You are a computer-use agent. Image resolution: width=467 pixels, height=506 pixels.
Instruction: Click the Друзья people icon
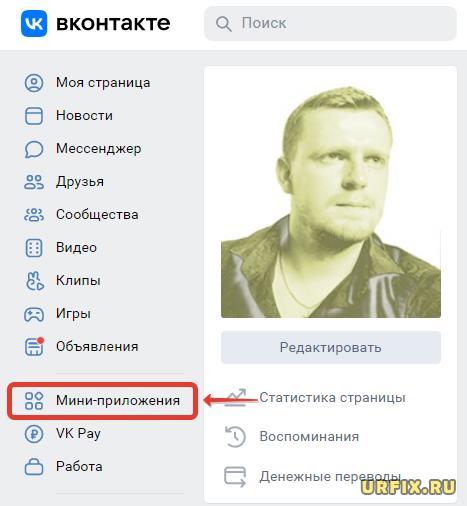pyautogui.click(x=34, y=182)
